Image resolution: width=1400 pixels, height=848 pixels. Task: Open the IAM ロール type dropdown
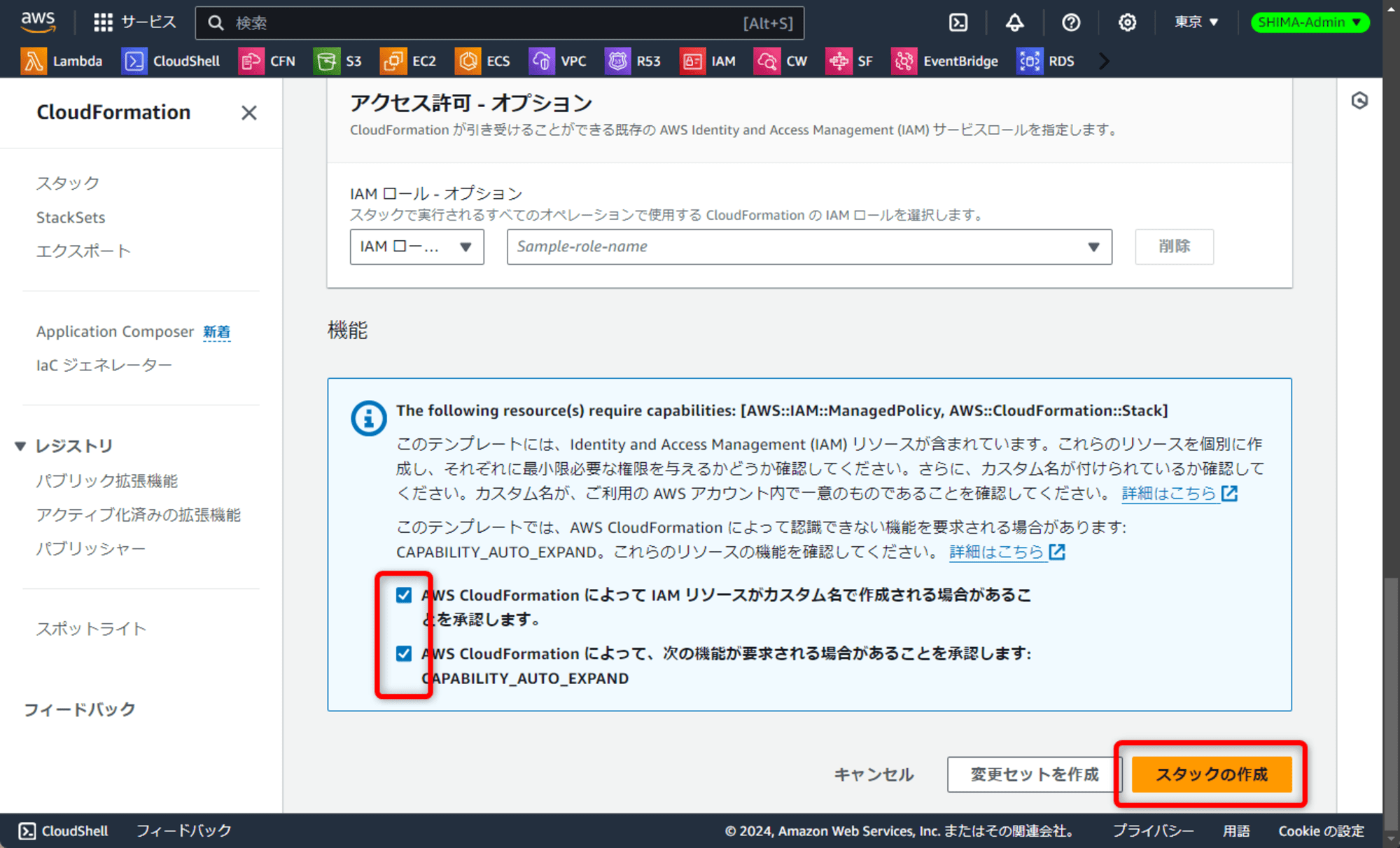417,246
